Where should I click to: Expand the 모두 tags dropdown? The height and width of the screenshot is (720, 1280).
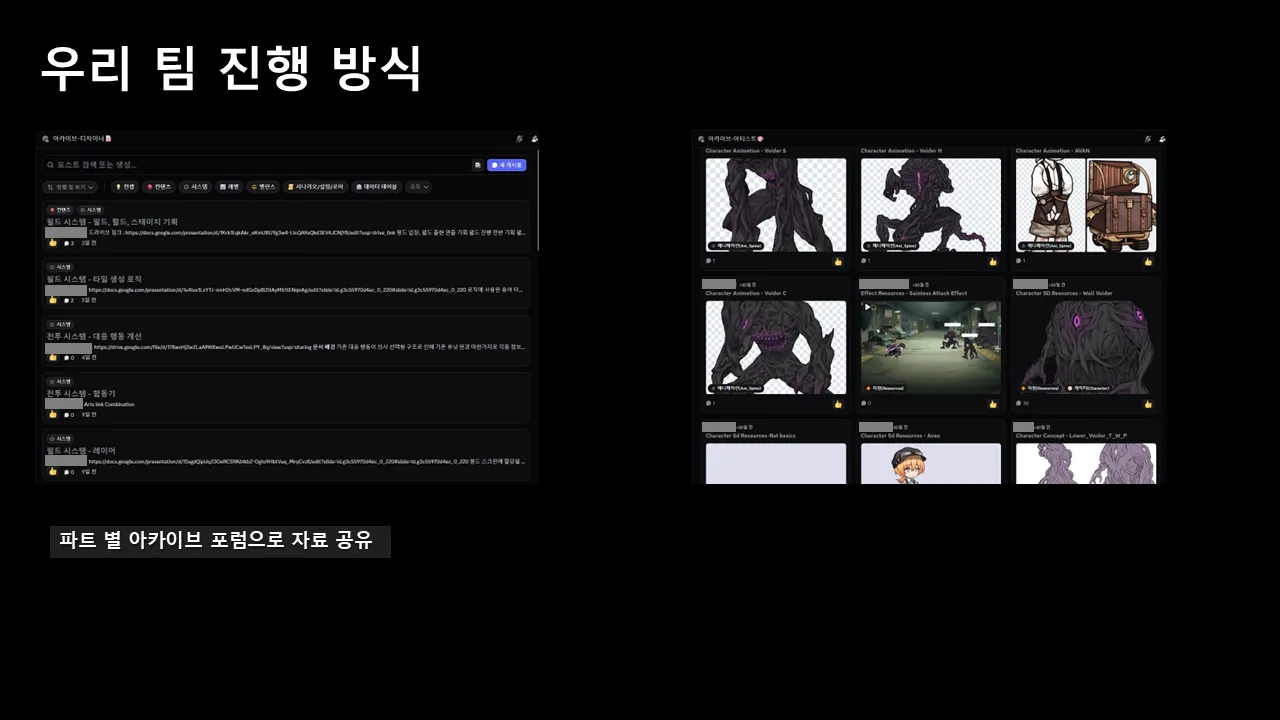419,187
